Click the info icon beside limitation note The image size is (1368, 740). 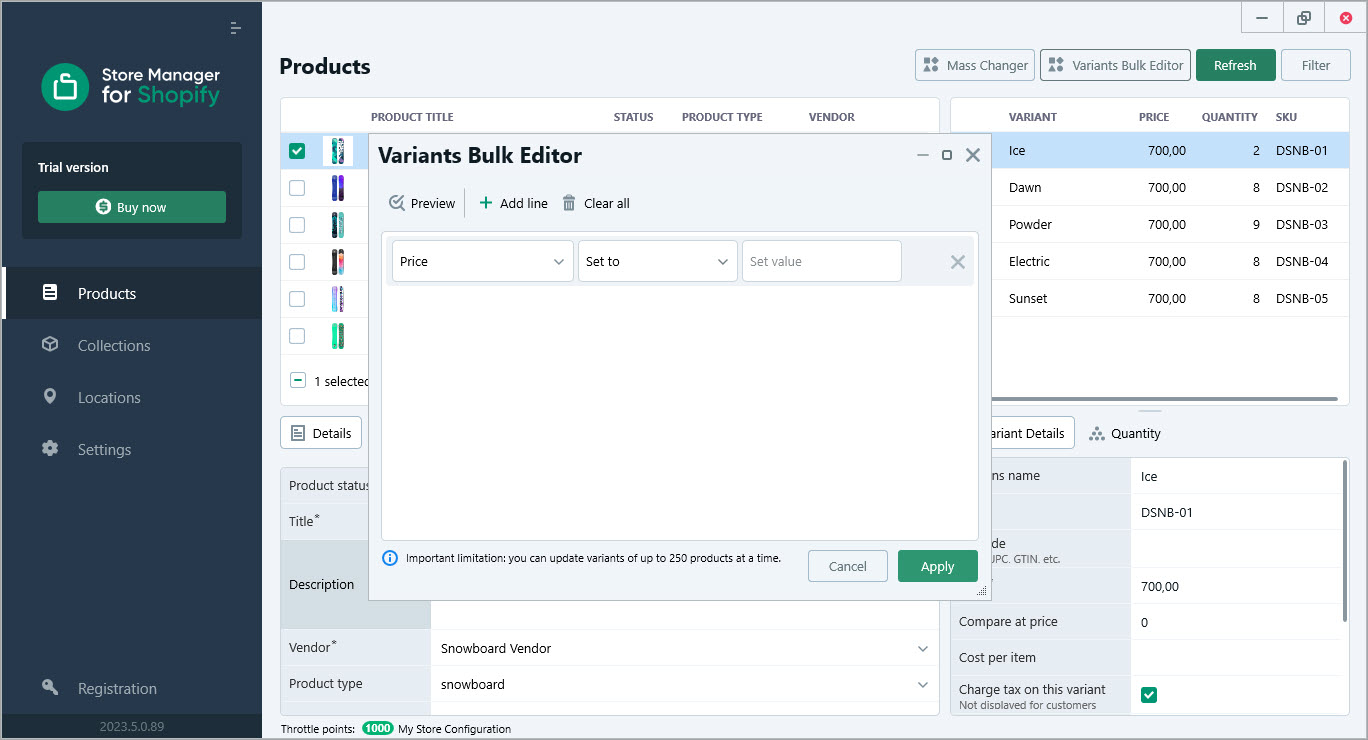pos(390,558)
